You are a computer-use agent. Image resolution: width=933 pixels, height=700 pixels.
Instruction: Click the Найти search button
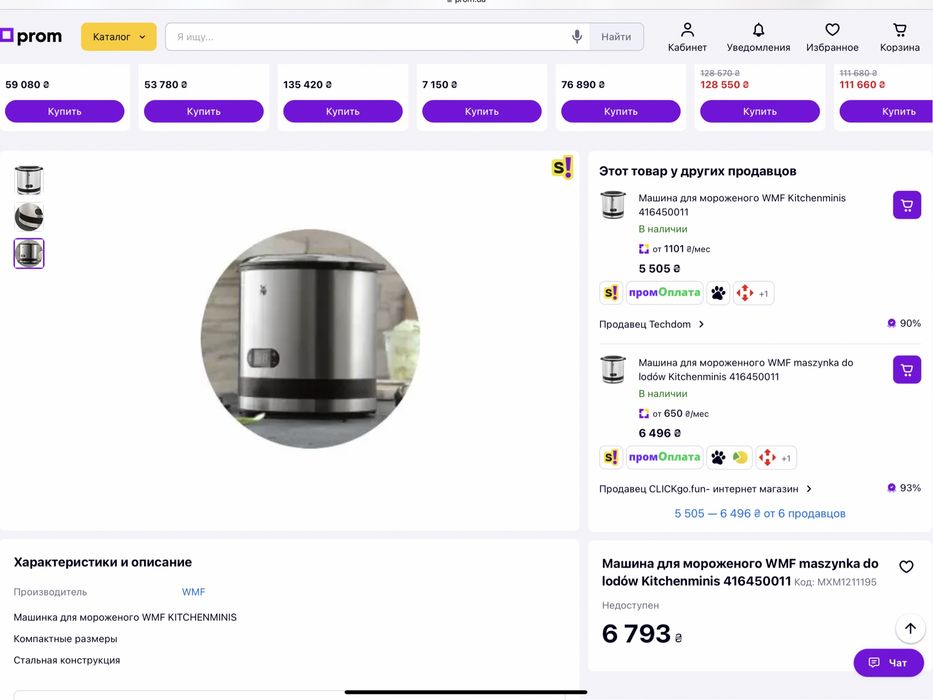click(616, 36)
